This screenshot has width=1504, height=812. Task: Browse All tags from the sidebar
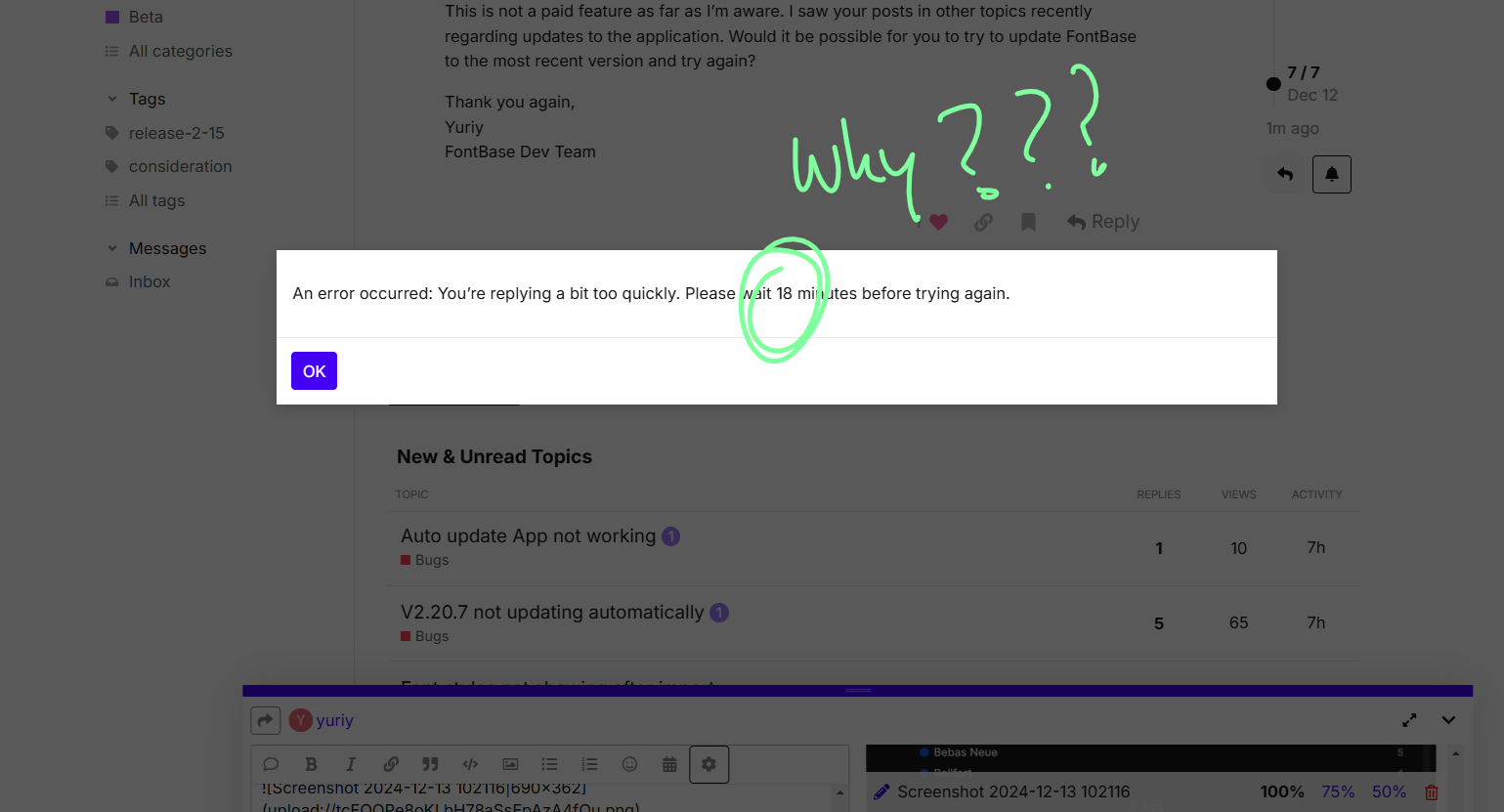coord(156,200)
